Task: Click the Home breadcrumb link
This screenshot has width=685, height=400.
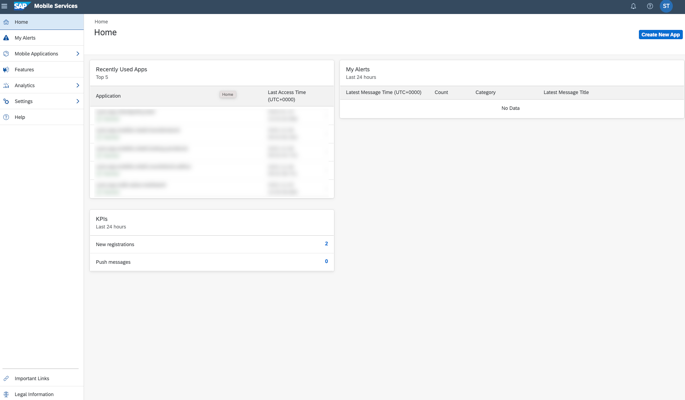Action: pyautogui.click(x=101, y=21)
